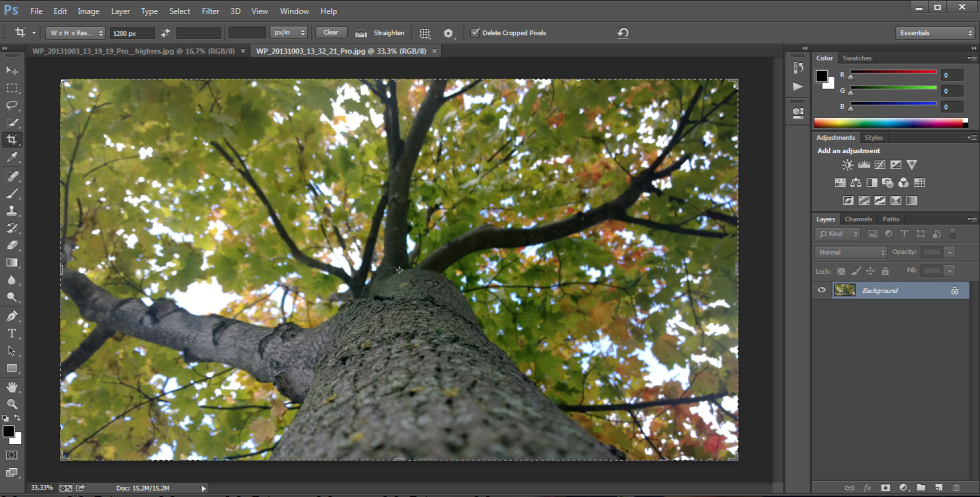
Task: Switch to the Channels tab
Action: point(858,219)
